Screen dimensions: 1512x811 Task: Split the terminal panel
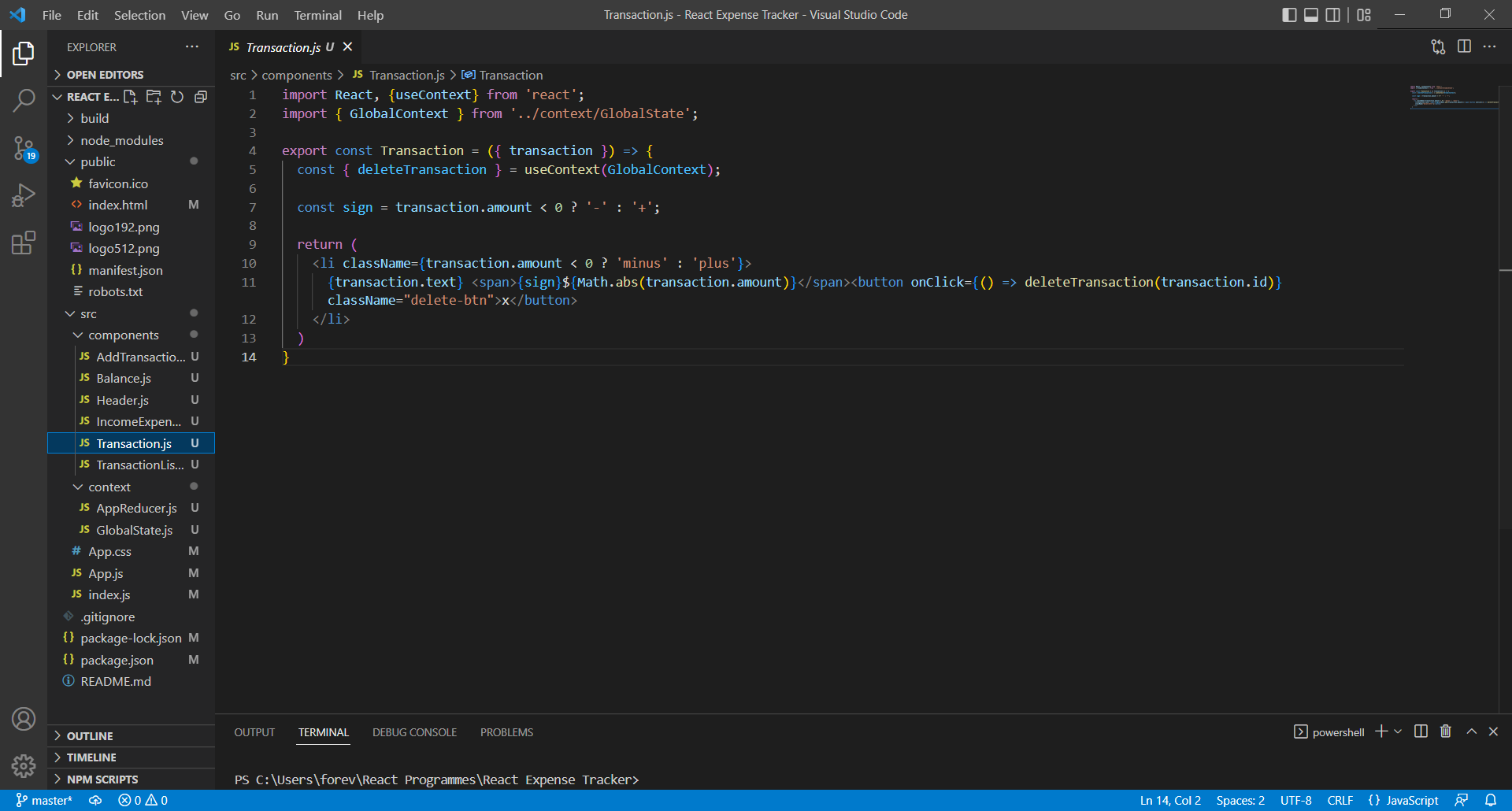(1421, 731)
